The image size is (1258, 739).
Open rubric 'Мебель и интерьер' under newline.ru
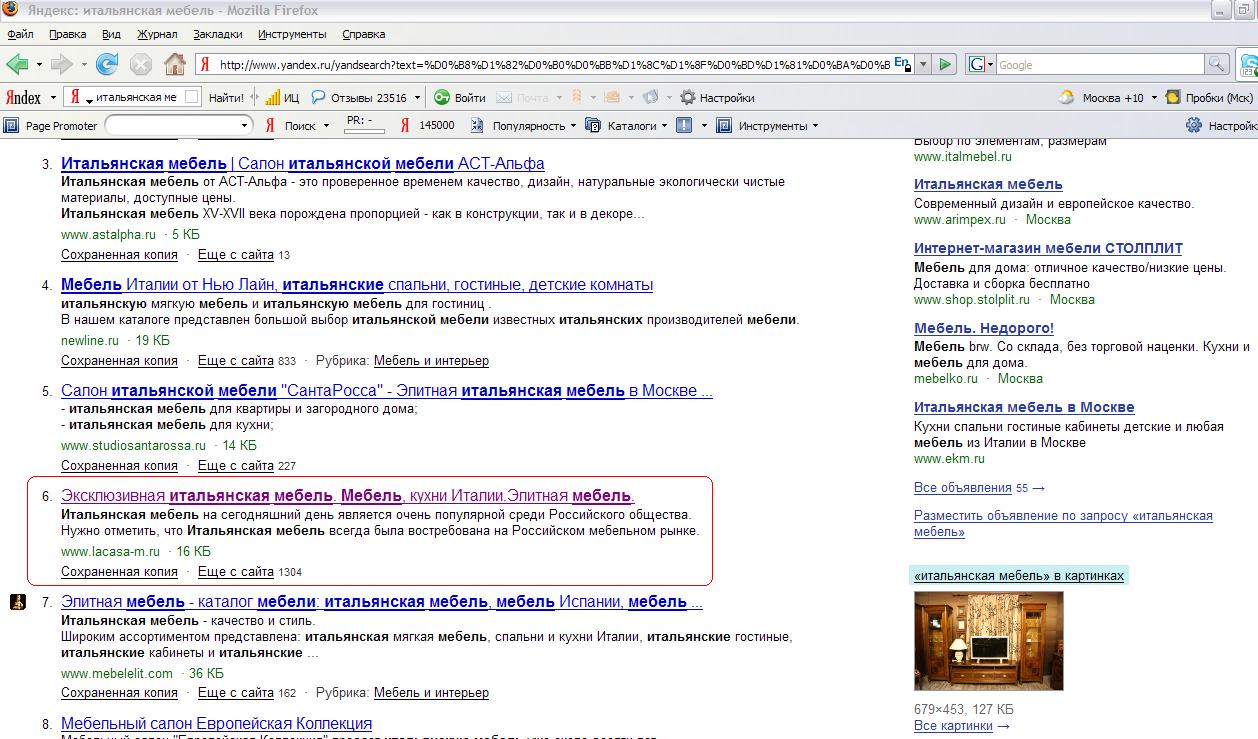coord(431,360)
